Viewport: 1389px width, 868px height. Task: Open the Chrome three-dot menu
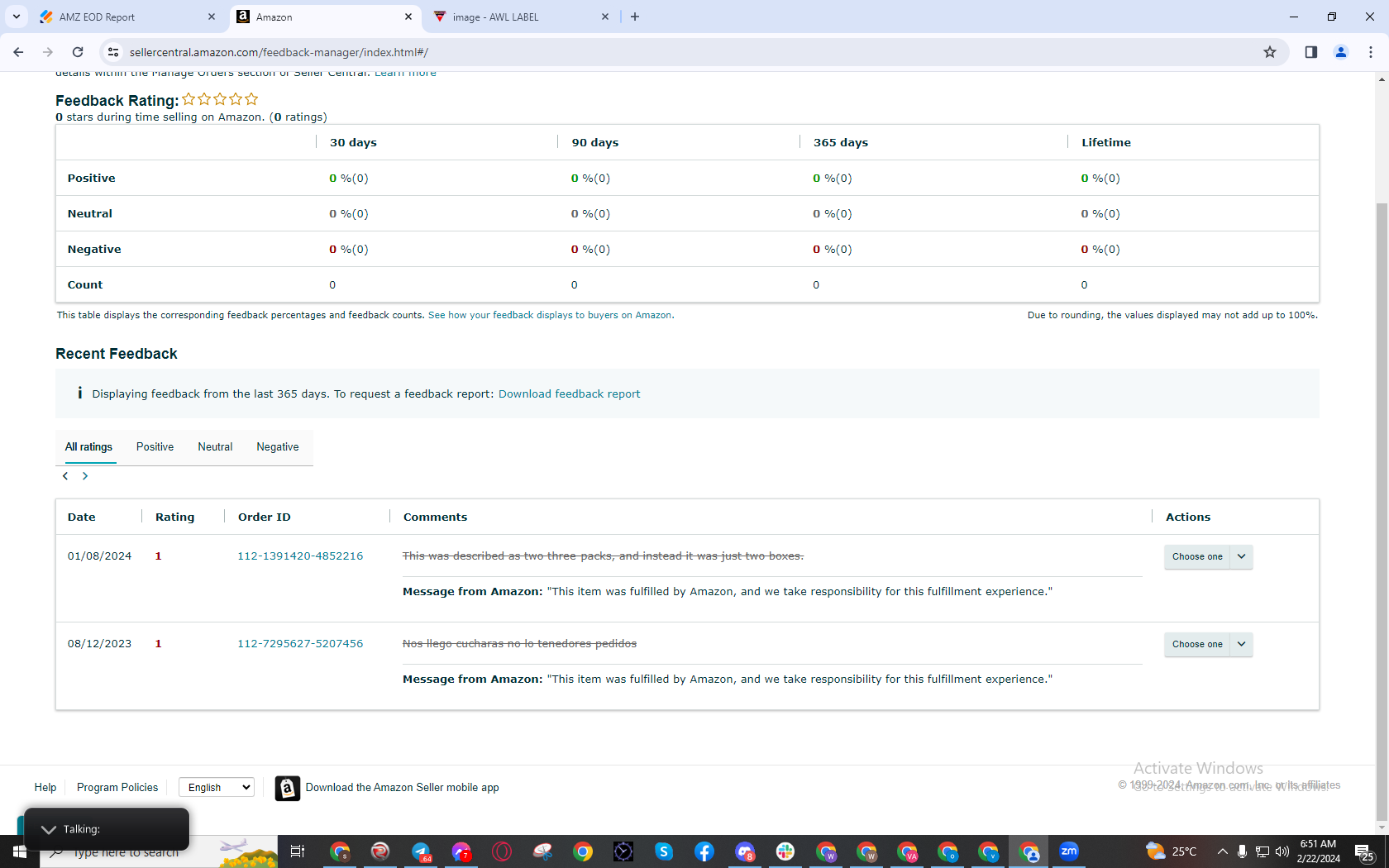1371,52
